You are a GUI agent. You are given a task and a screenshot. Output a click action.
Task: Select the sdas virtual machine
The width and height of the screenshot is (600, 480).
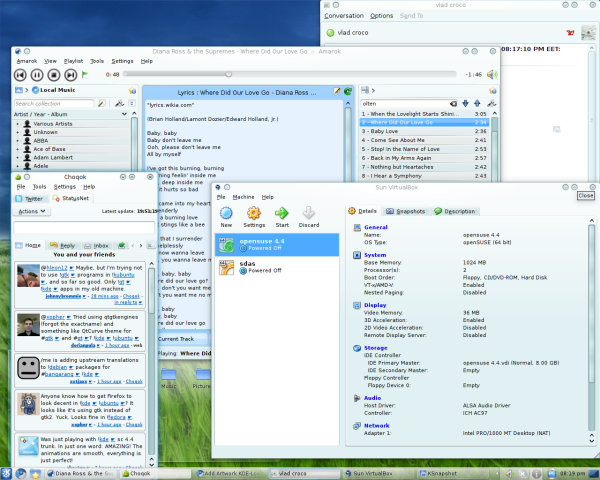point(277,267)
